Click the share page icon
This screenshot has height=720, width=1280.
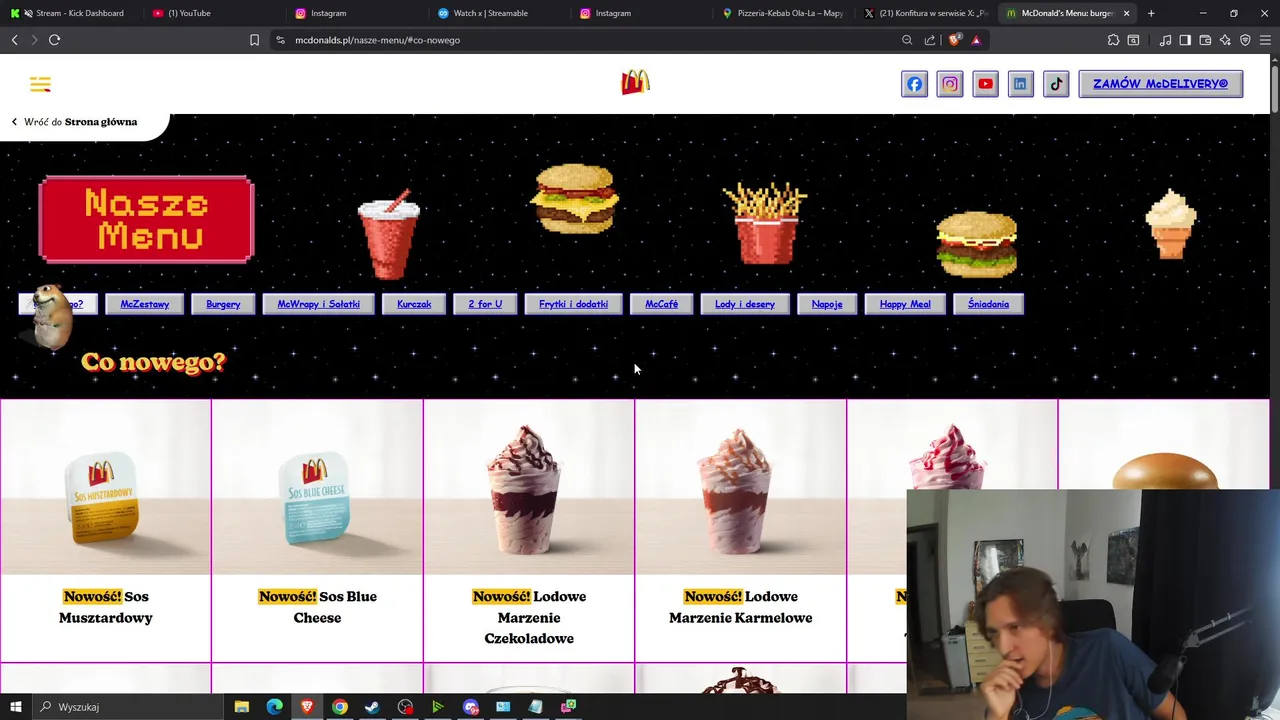tap(930, 40)
